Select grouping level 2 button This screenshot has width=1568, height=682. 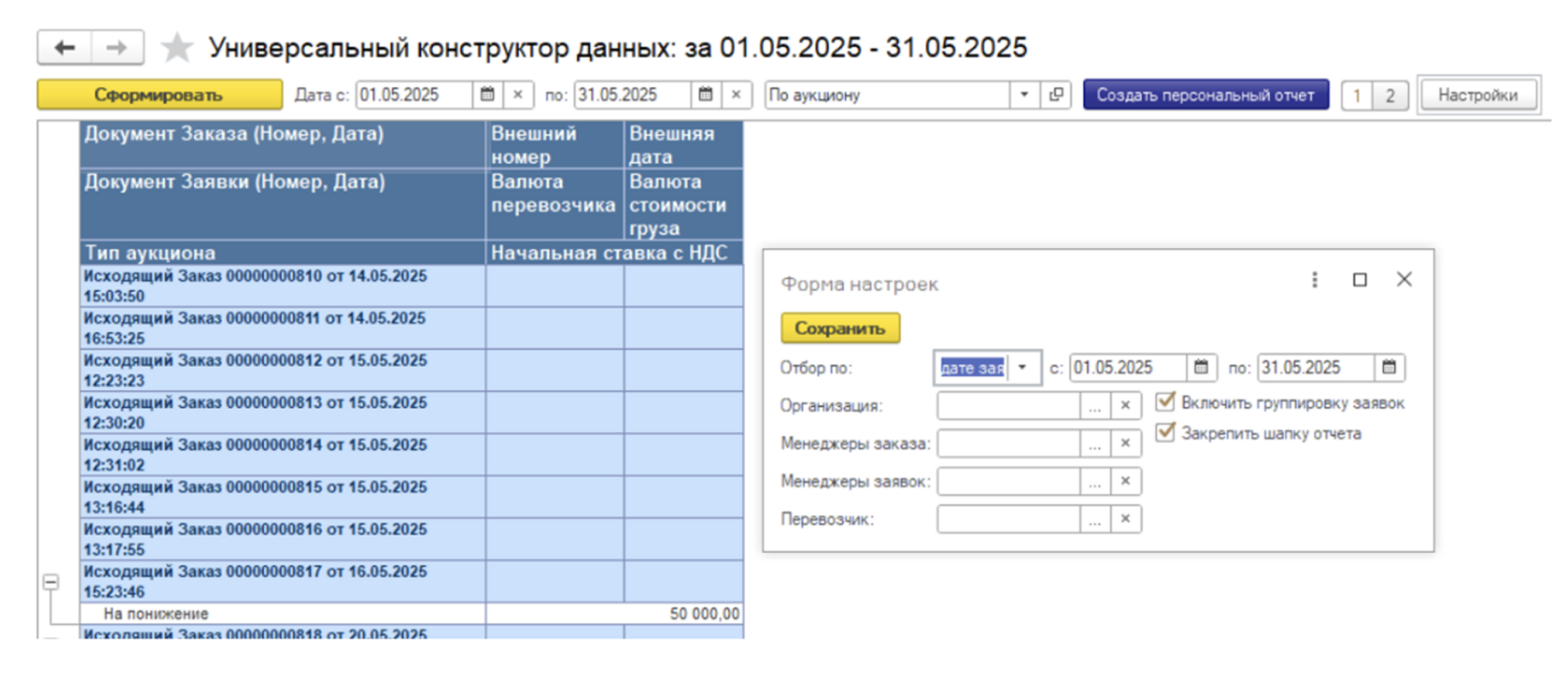(1390, 95)
